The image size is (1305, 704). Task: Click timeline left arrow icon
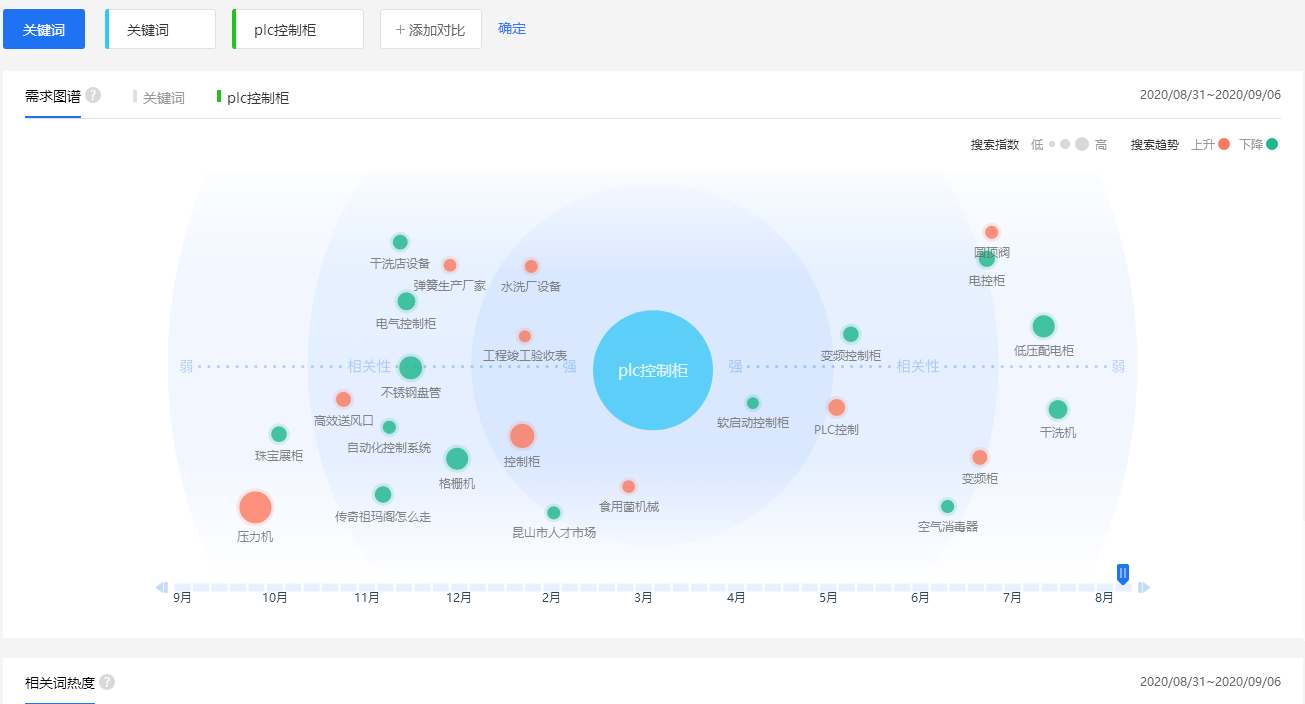click(x=161, y=587)
